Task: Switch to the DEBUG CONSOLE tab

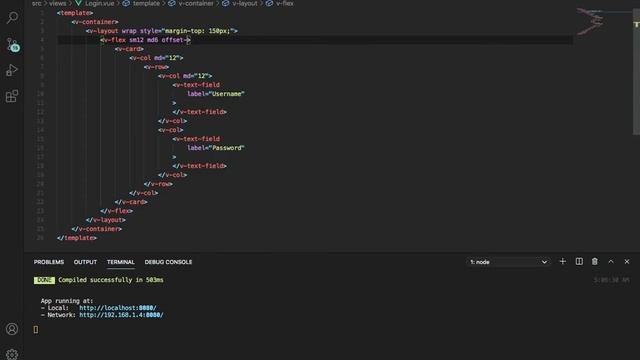Action: [168, 262]
